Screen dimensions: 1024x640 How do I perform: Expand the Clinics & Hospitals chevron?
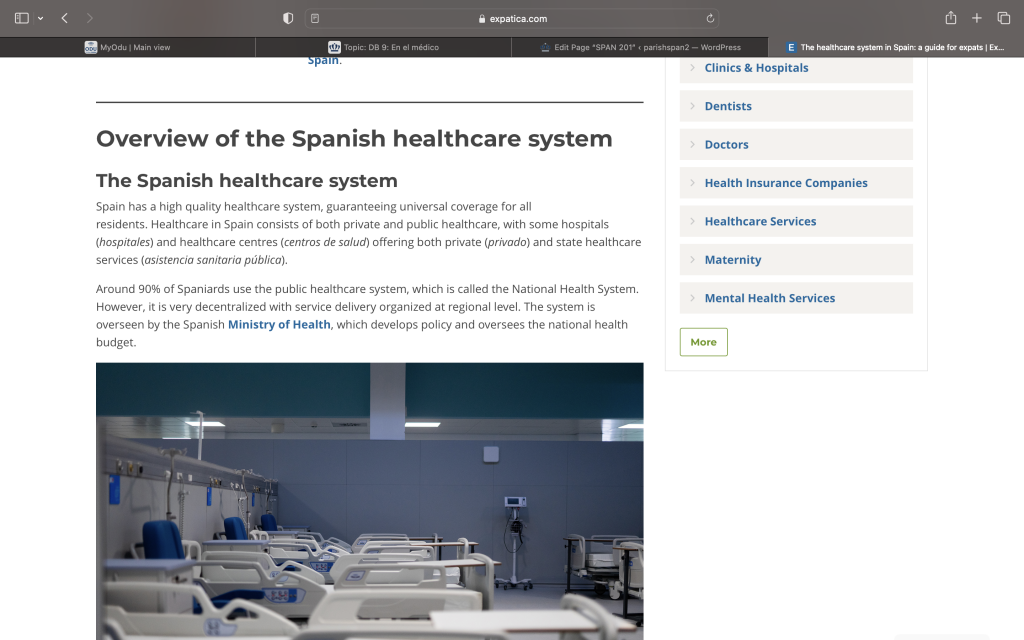[692, 67]
